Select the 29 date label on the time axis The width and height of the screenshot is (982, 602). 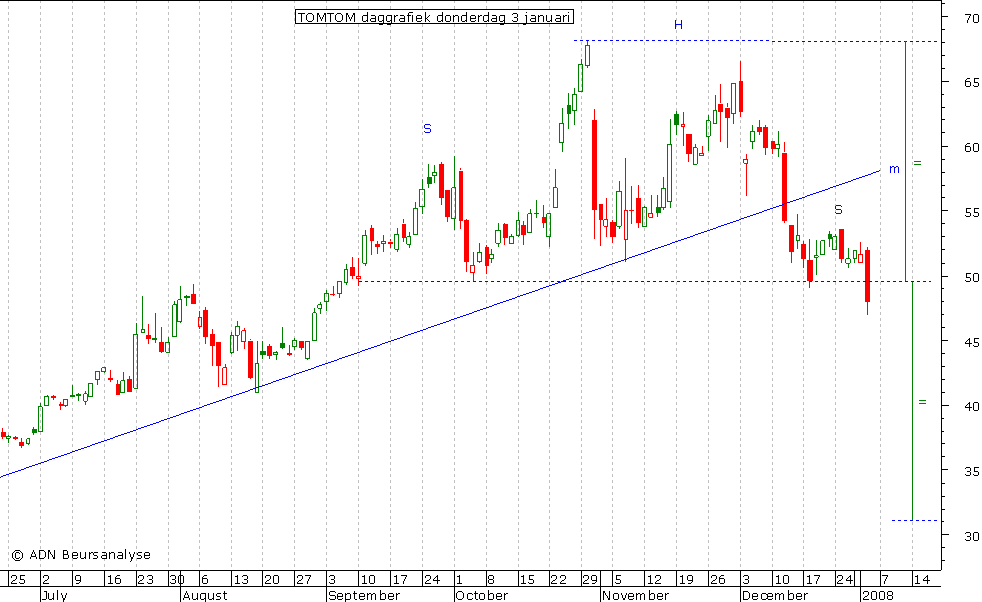tap(590, 579)
